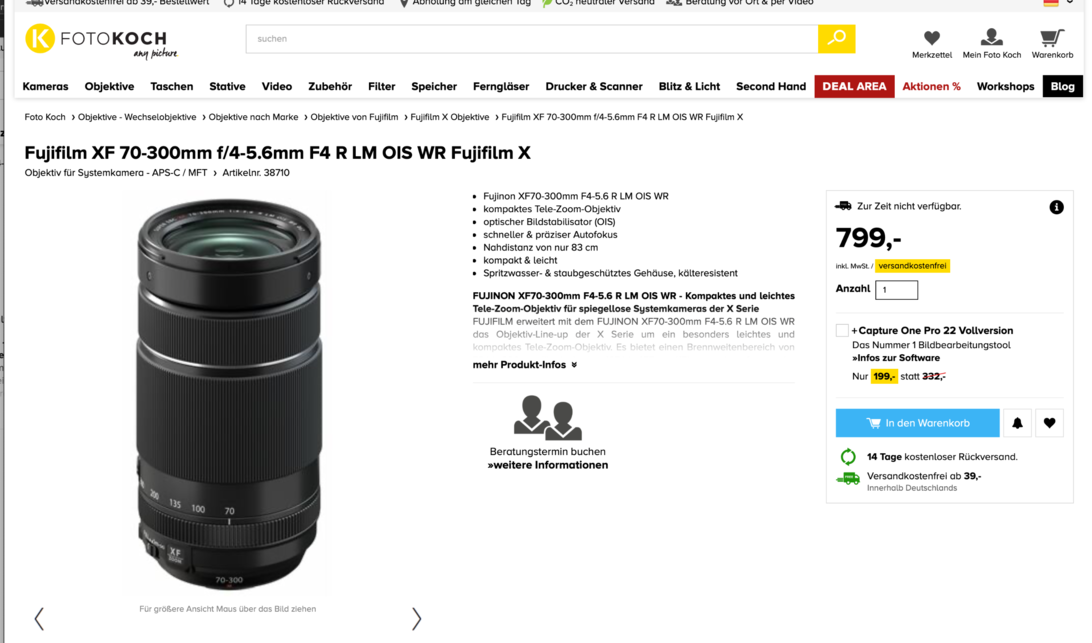Click the In den Warenkorb button
The height and width of the screenshot is (643, 1092).
pyautogui.click(x=917, y=423)
